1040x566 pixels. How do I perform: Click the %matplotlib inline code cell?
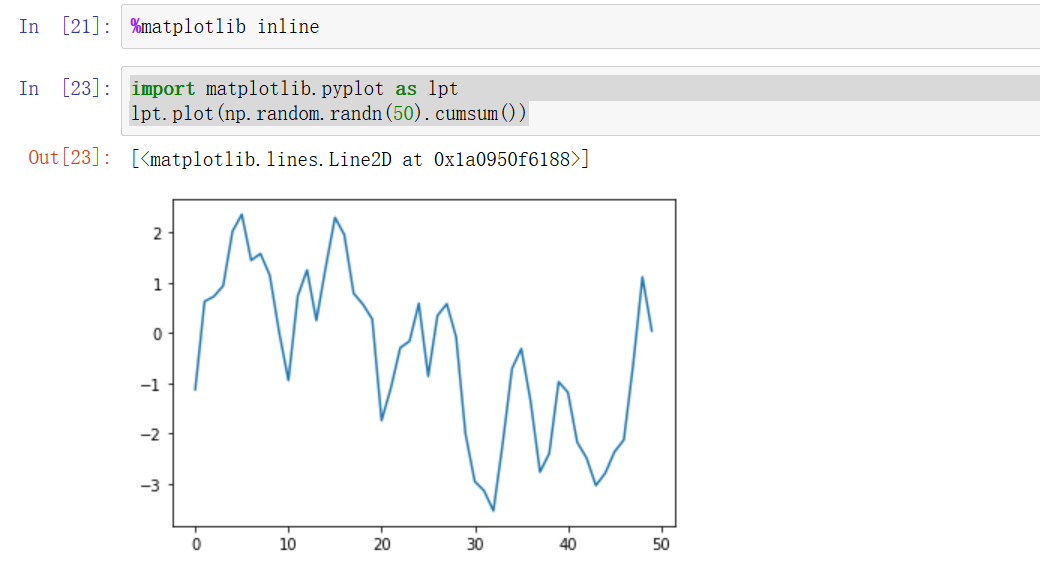(580, 27)
